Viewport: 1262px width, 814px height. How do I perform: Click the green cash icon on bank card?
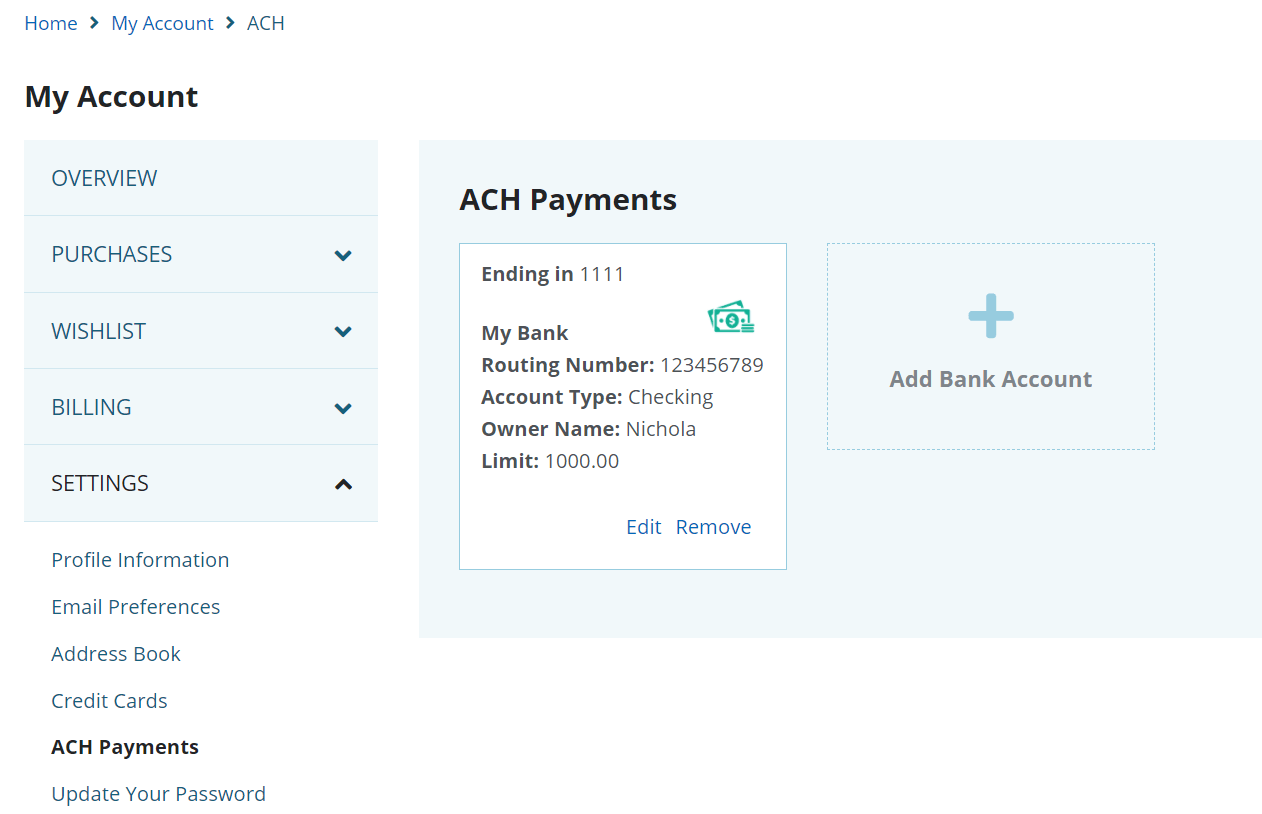tap(731, 318)
